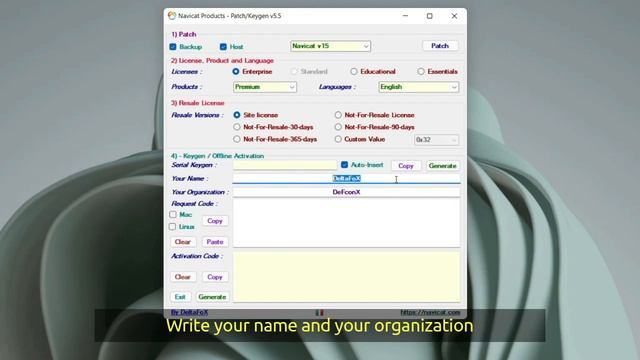Click inside the Activation Code text area
640x360 pixels.
pos(347,277)
